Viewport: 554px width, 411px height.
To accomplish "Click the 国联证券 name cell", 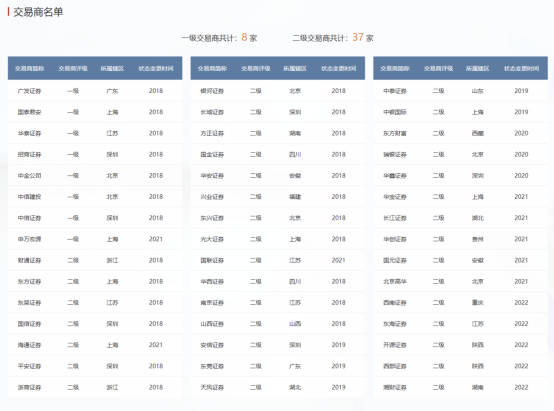I will click(212, 260).
